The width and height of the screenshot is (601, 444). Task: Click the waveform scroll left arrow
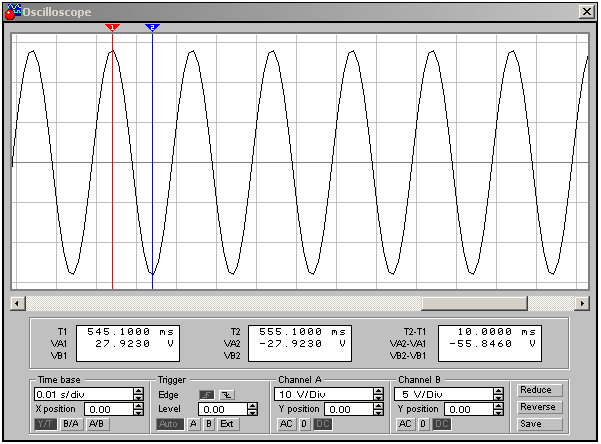click(x=18, y=304)
